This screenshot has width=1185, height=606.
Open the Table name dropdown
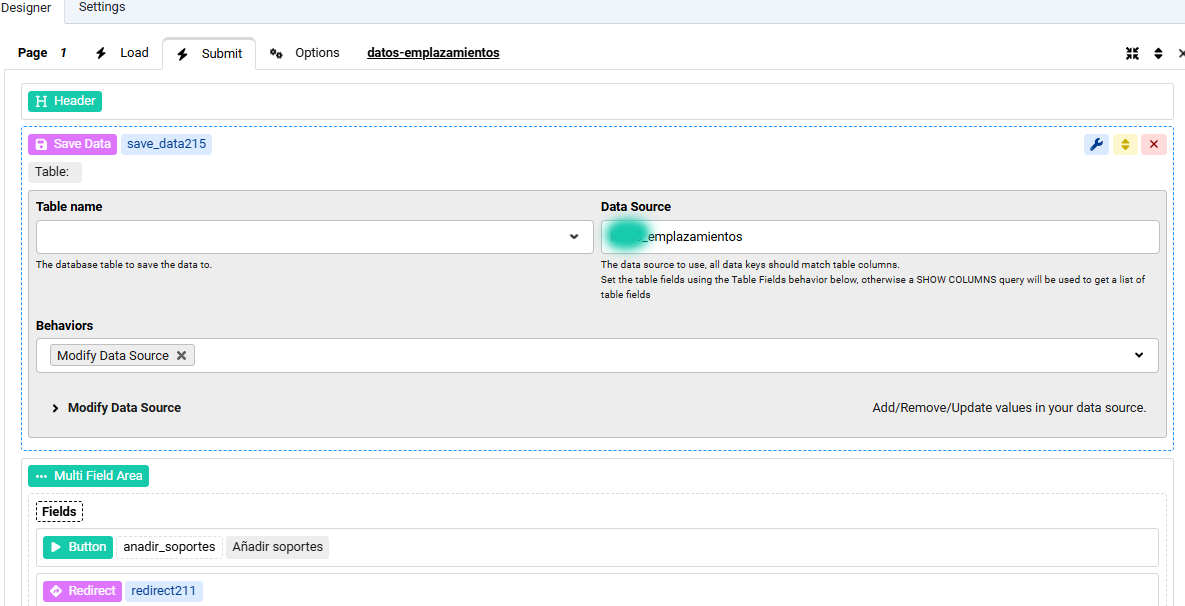314,237
